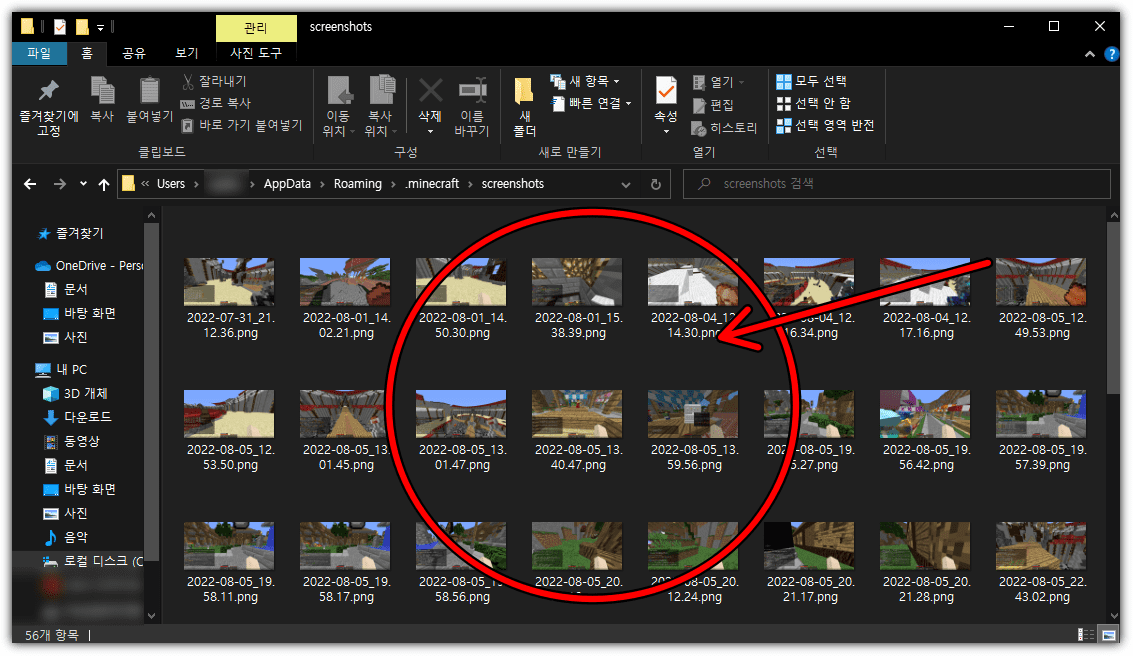Open the Help question mark icon
Screen dimensions: 1133x656
pyautogui.click(x=1111, y=54)
